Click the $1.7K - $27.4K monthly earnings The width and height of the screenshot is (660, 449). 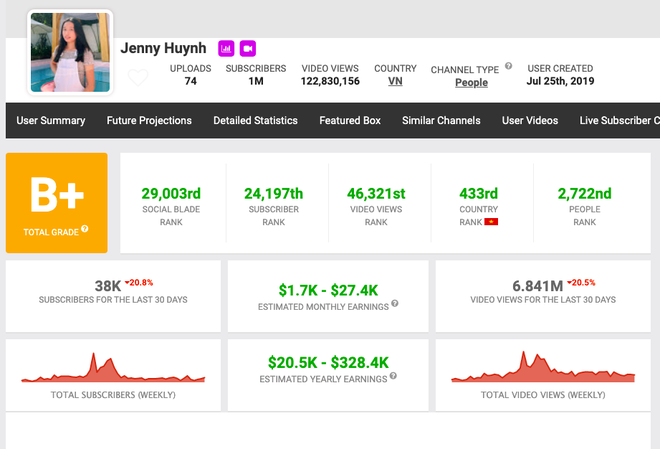coord(328,290)
